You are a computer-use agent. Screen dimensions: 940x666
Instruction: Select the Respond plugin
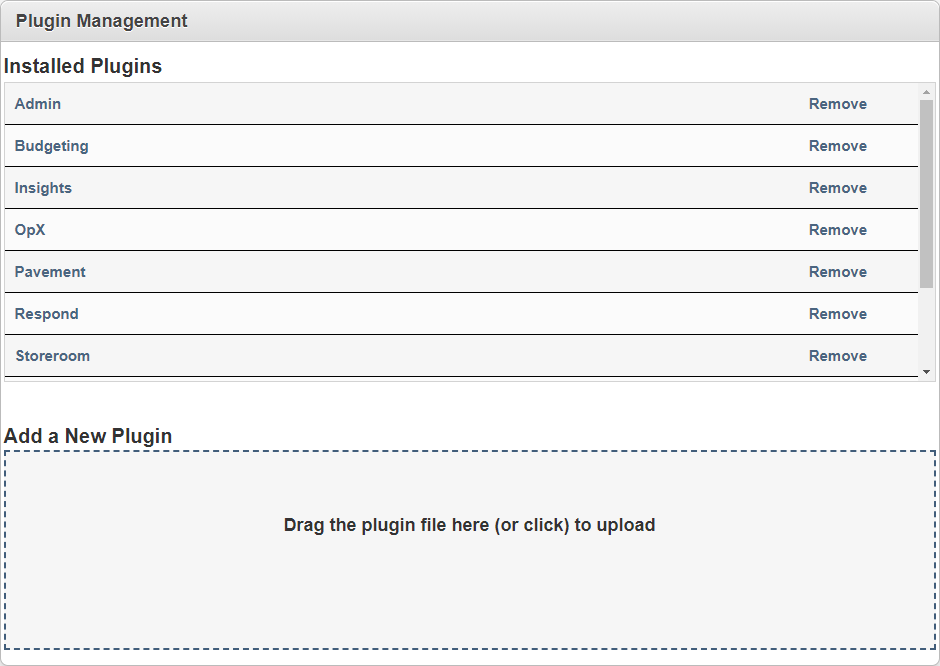click(x=44, y=314)
